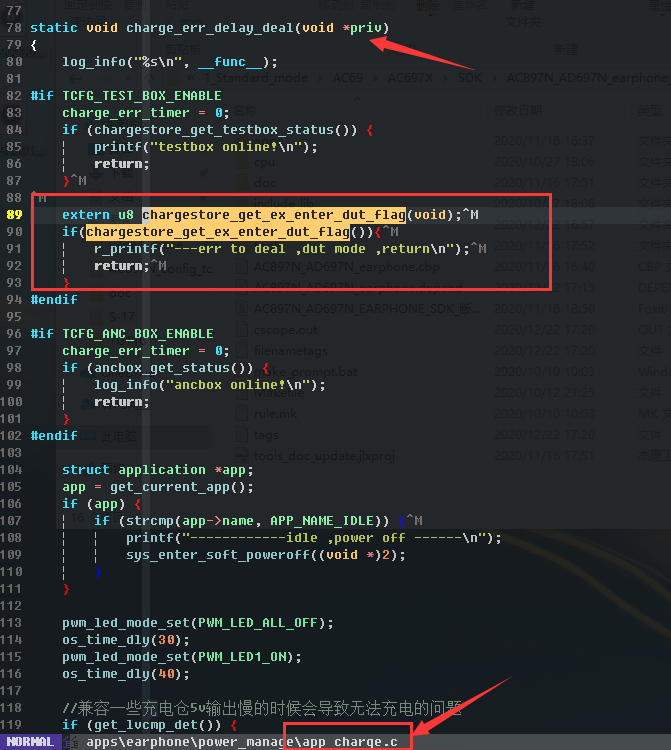Click os_time_dly(40) on line 116
Image resolution: width=671 pixels, height=750 pixels.
[x=126, y=674]
